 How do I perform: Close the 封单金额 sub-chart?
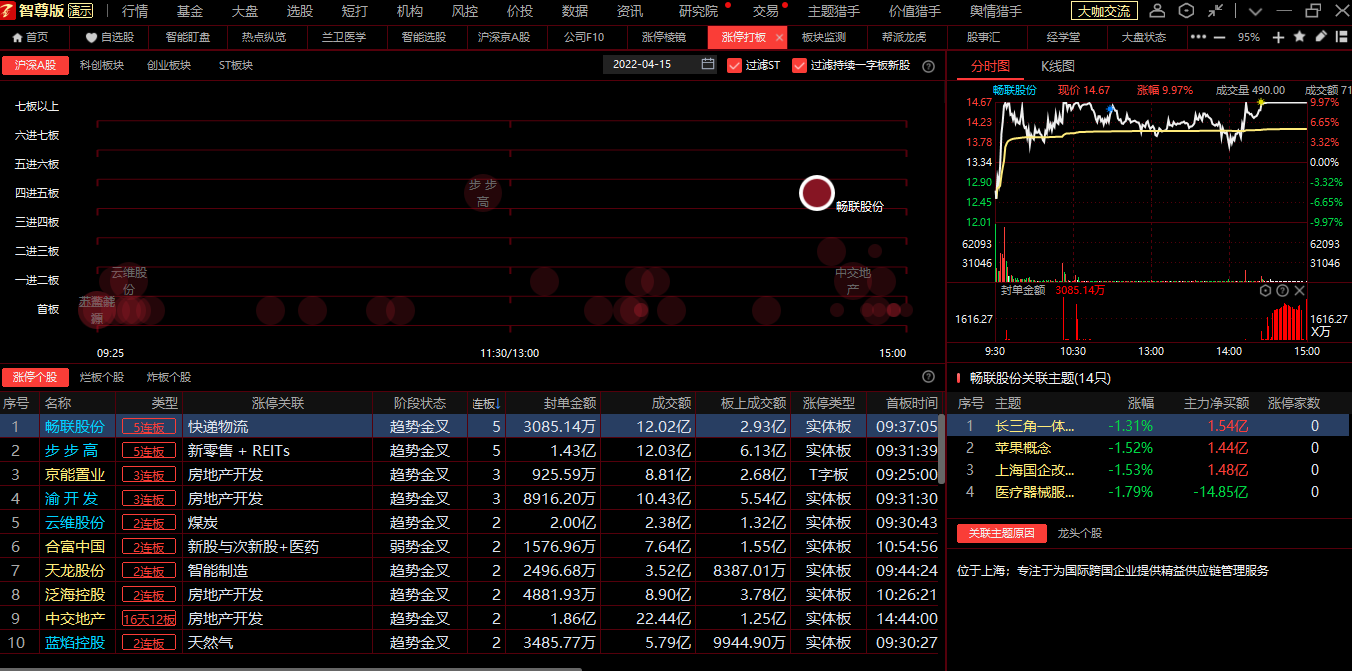pyautogui.click(x=1299, y=290)
